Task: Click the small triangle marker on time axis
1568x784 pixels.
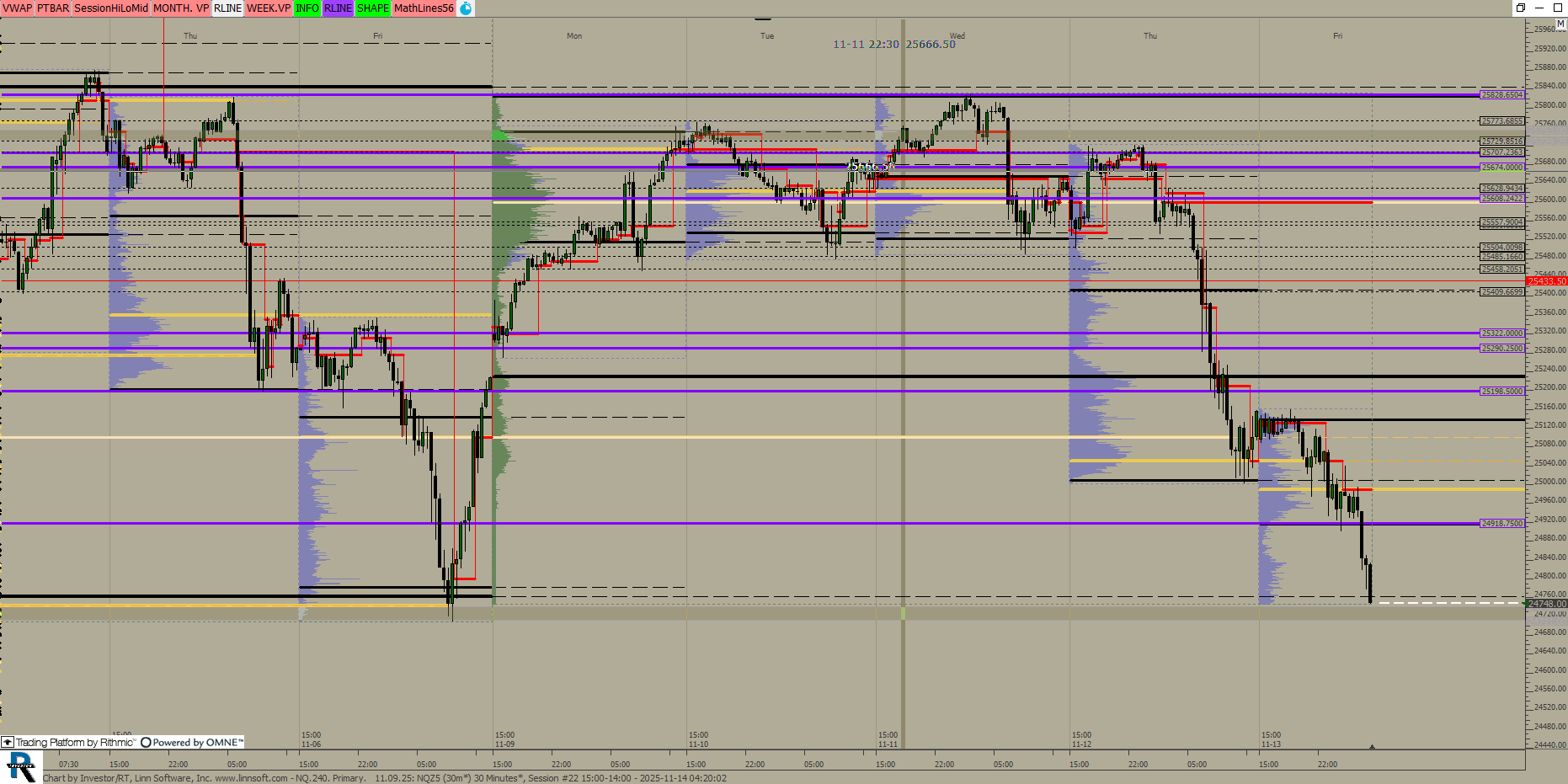Action: coord(1372,747)
